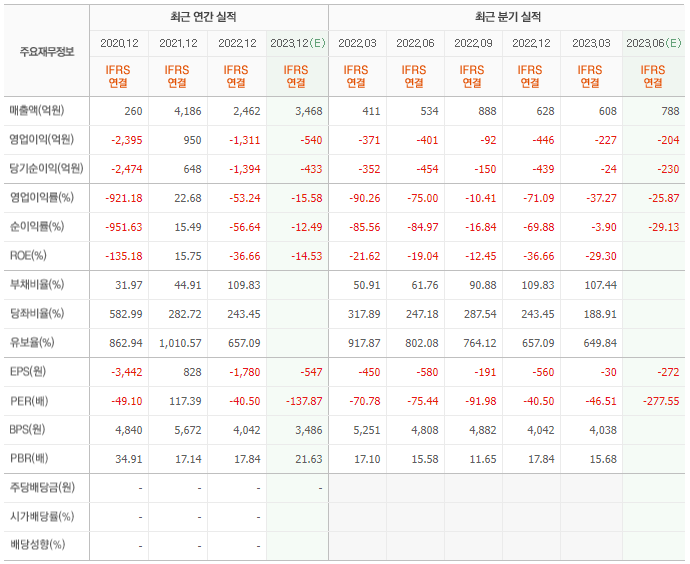Click the 21.63 PBR estimate value

coord(309,459)
